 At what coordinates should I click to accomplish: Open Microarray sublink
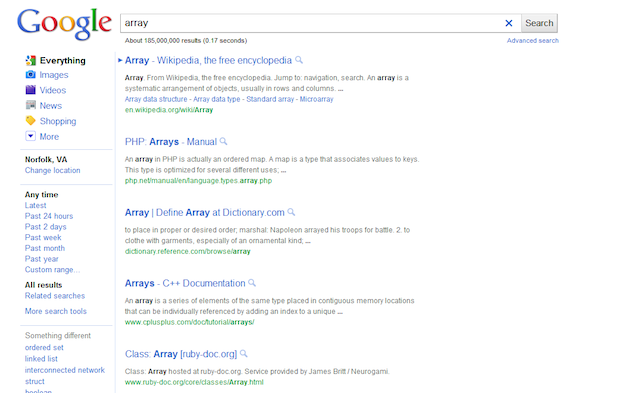pos(316,99)
